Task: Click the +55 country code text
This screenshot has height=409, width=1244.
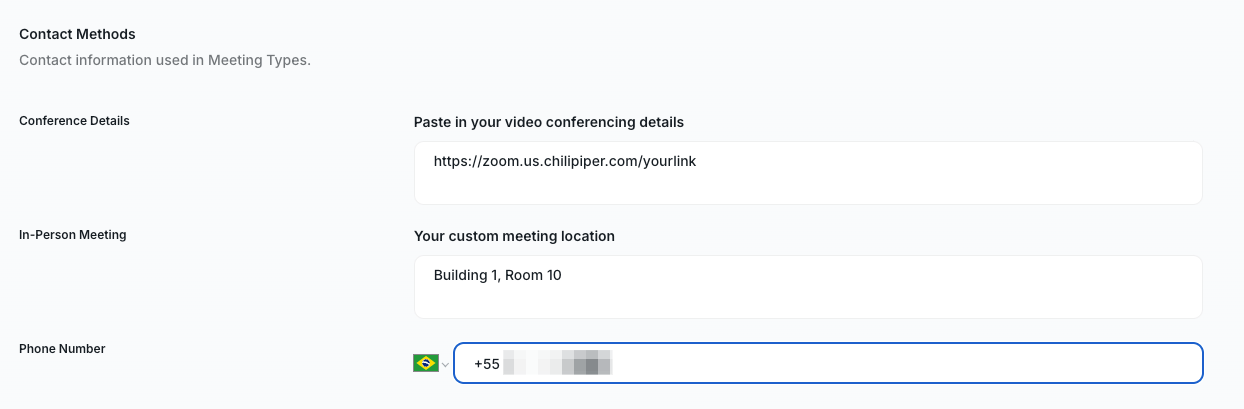Action: pos(487,364)
